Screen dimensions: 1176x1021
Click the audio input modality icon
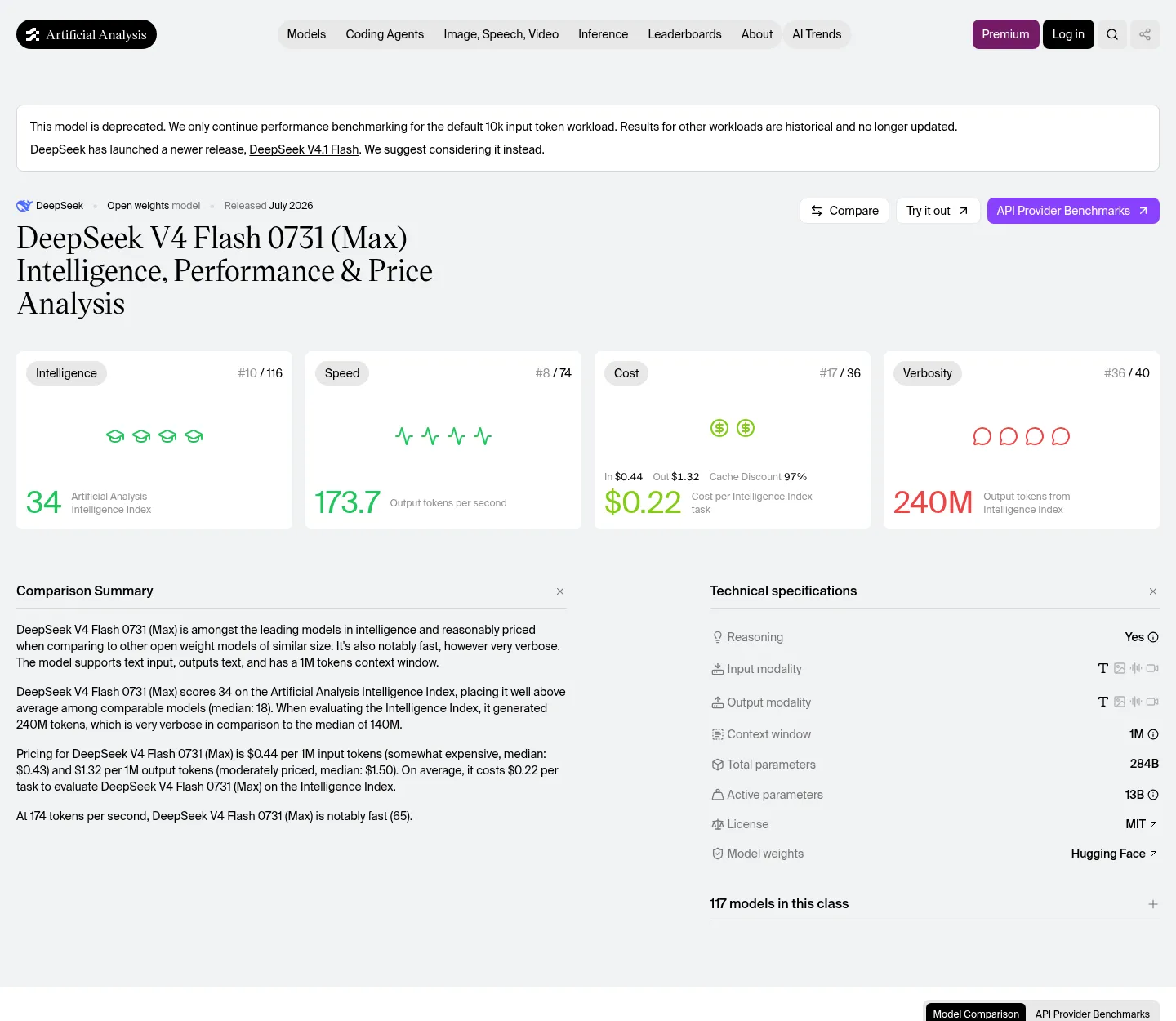[1136, 668]
